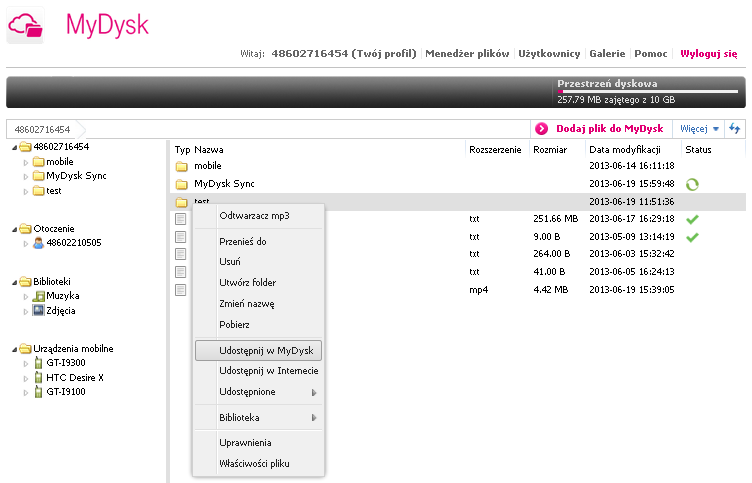Screen dimensions: 752x483
Task: Click file icon of the mp4 row
Action: pos(180,290)
